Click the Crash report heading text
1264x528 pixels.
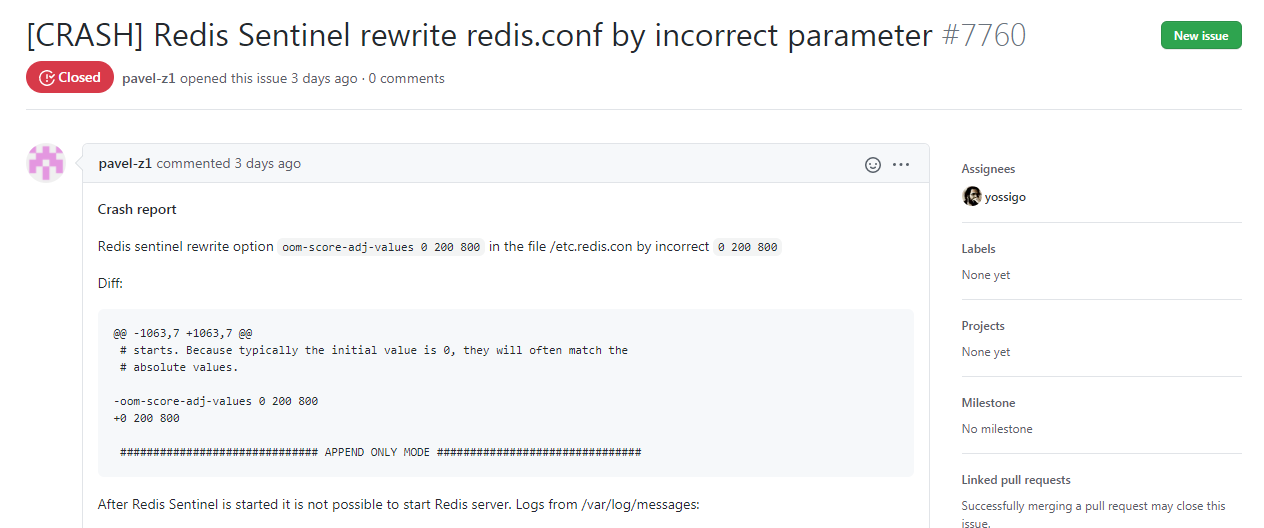click(x=137, y=209)
